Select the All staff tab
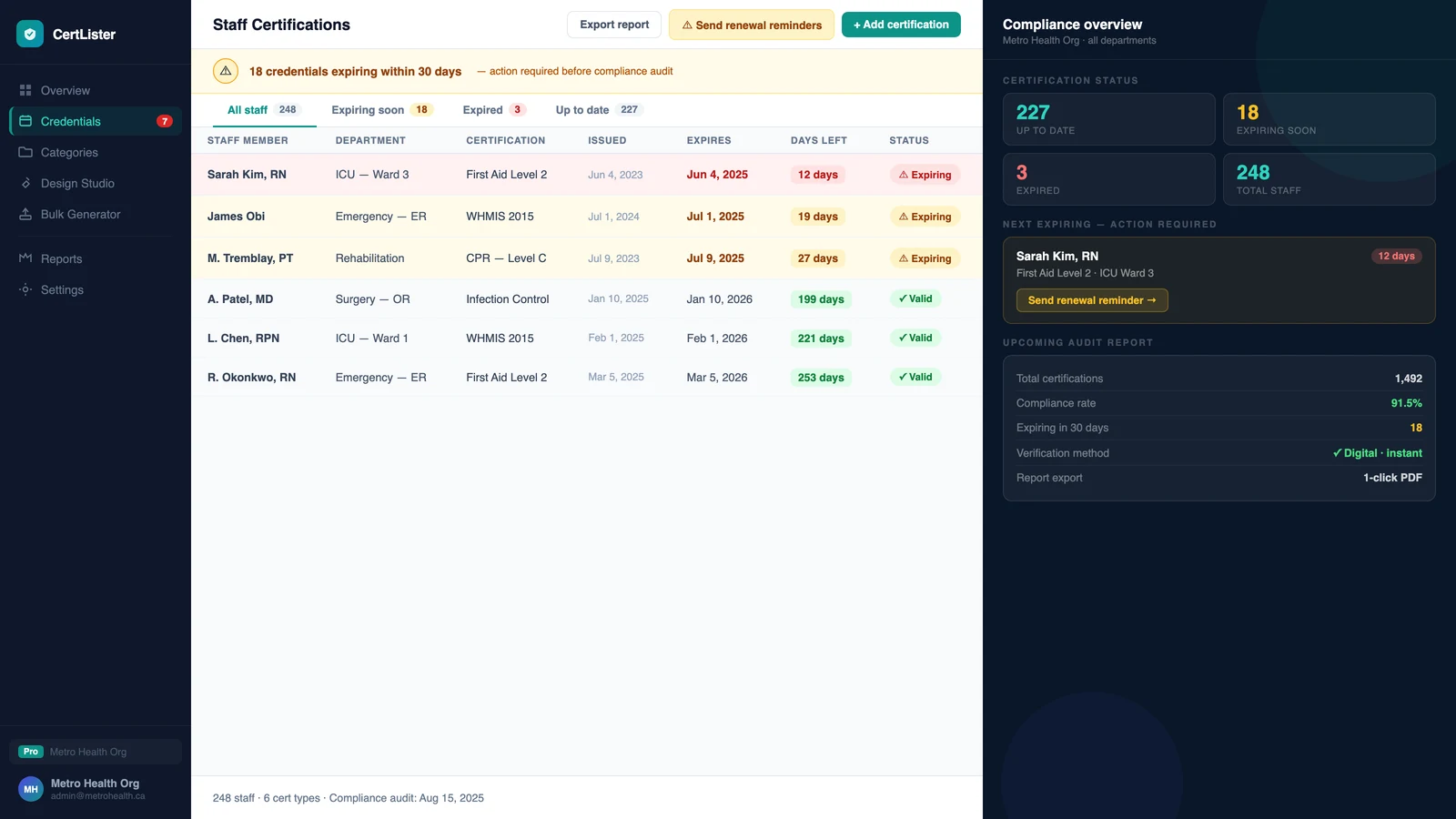Viewport: 1456px width, 819px height. click(263, 110)
